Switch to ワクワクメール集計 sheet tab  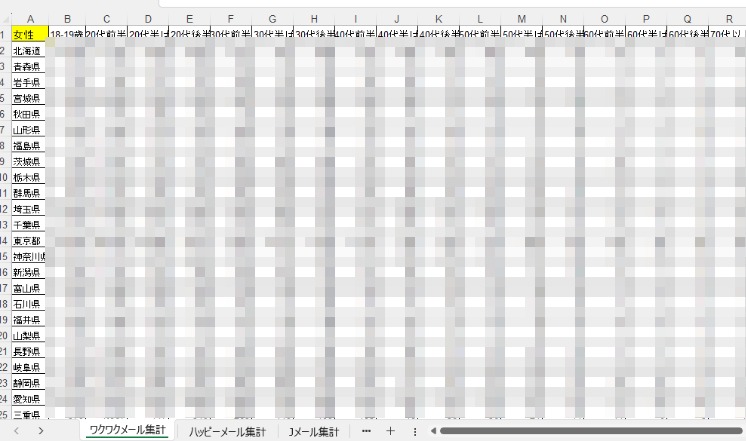pos(128,431)
